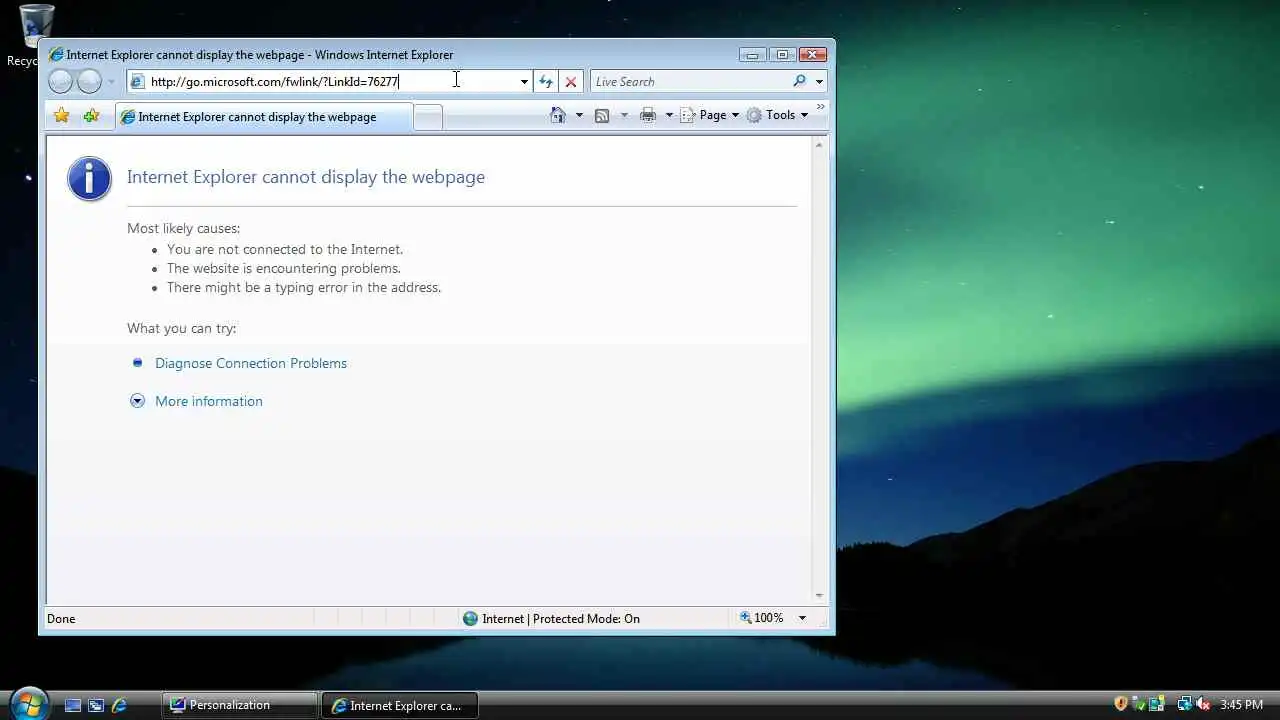Viewport: 1280px width, 720px height.
Task: Click the Security Center shield tray icon
Action: 1121,704
